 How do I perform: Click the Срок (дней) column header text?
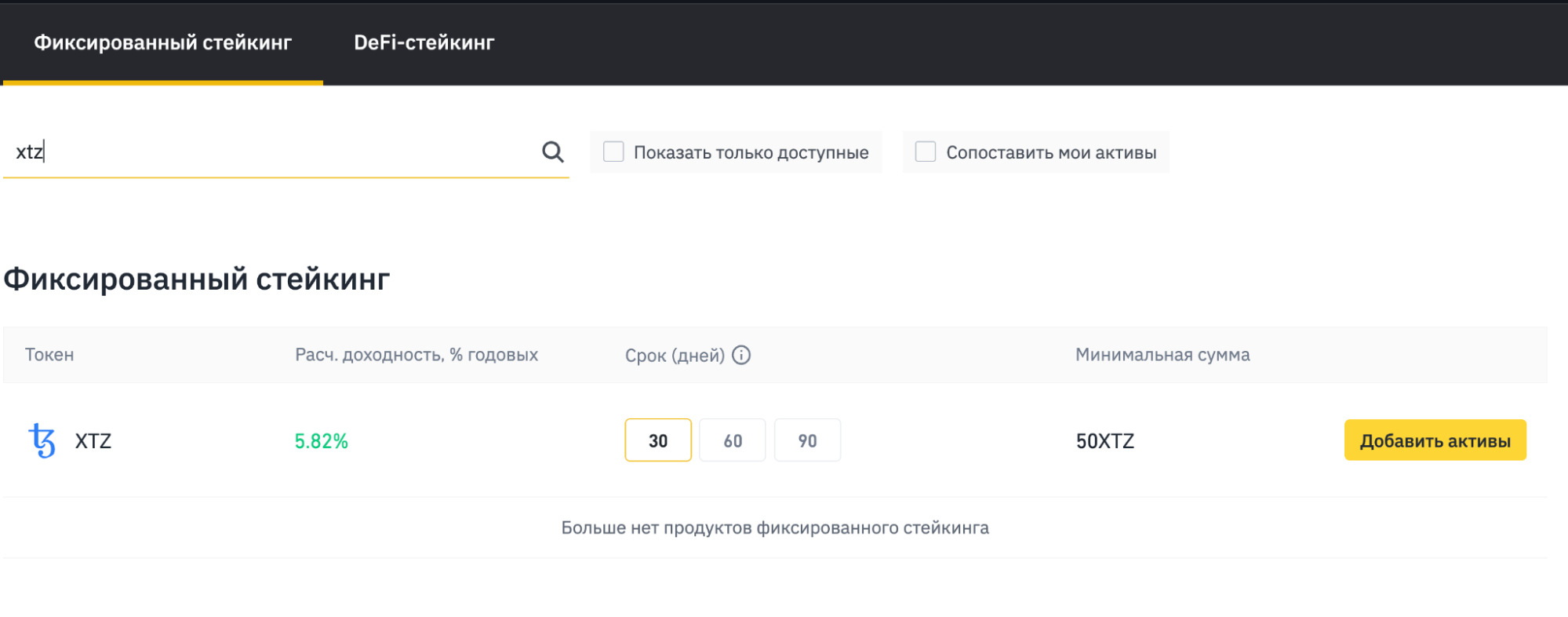[674, 356]
